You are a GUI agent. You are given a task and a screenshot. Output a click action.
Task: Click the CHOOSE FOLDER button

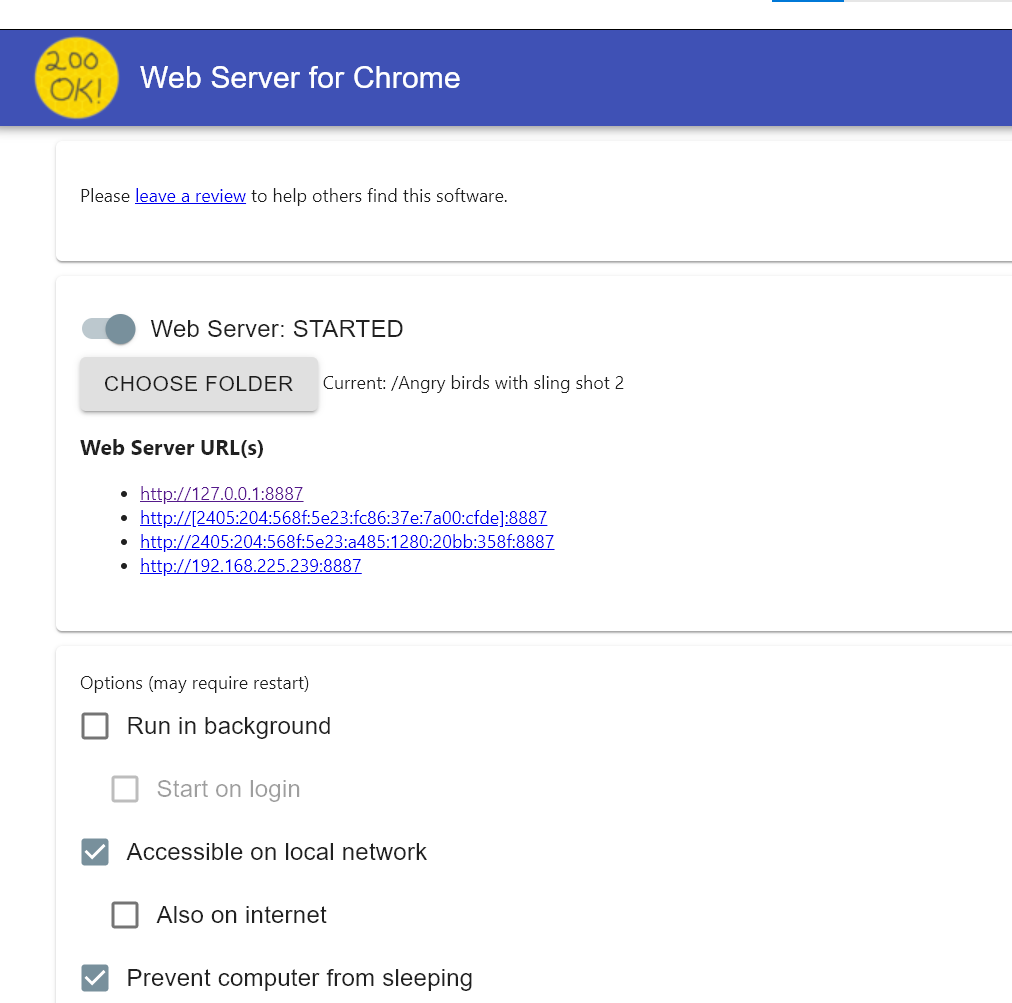pyautogui.click(x=198, y=383)
